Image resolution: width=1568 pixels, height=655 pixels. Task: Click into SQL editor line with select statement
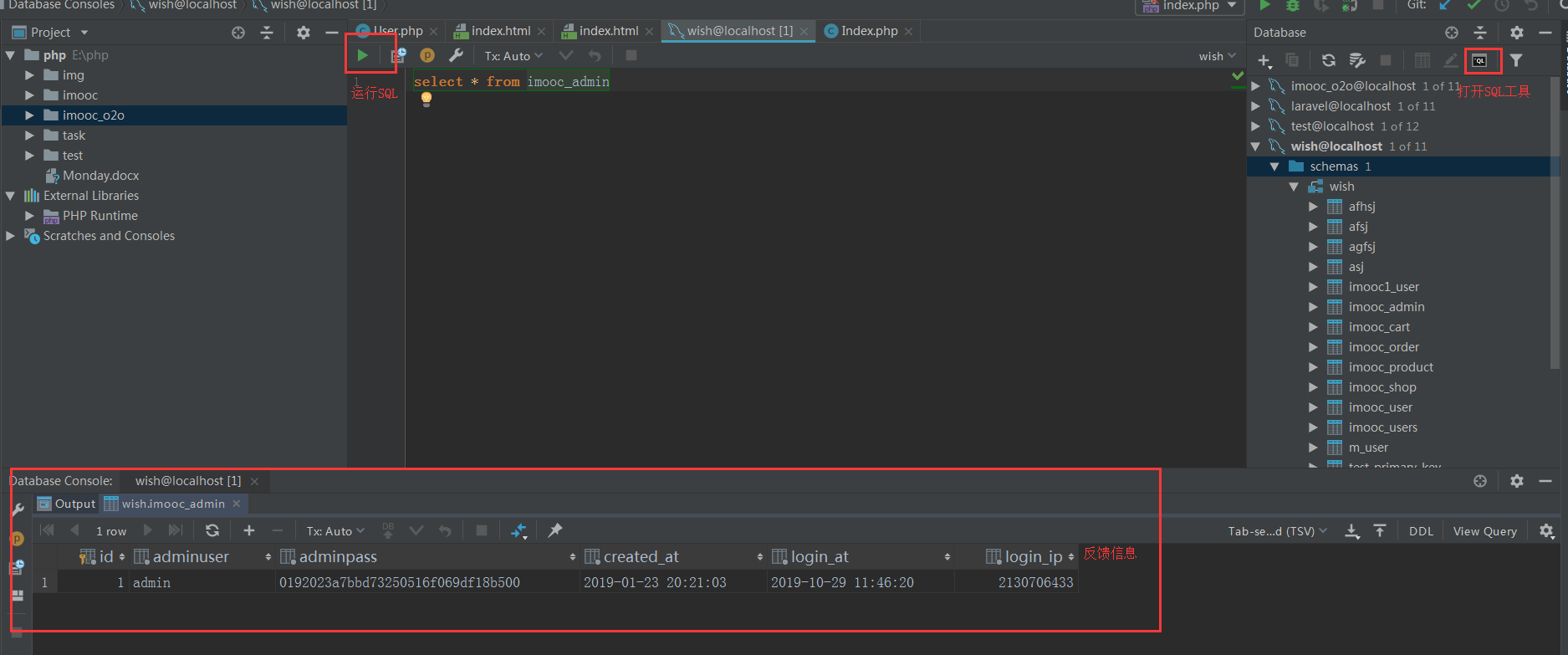click(x=512, y=81)
